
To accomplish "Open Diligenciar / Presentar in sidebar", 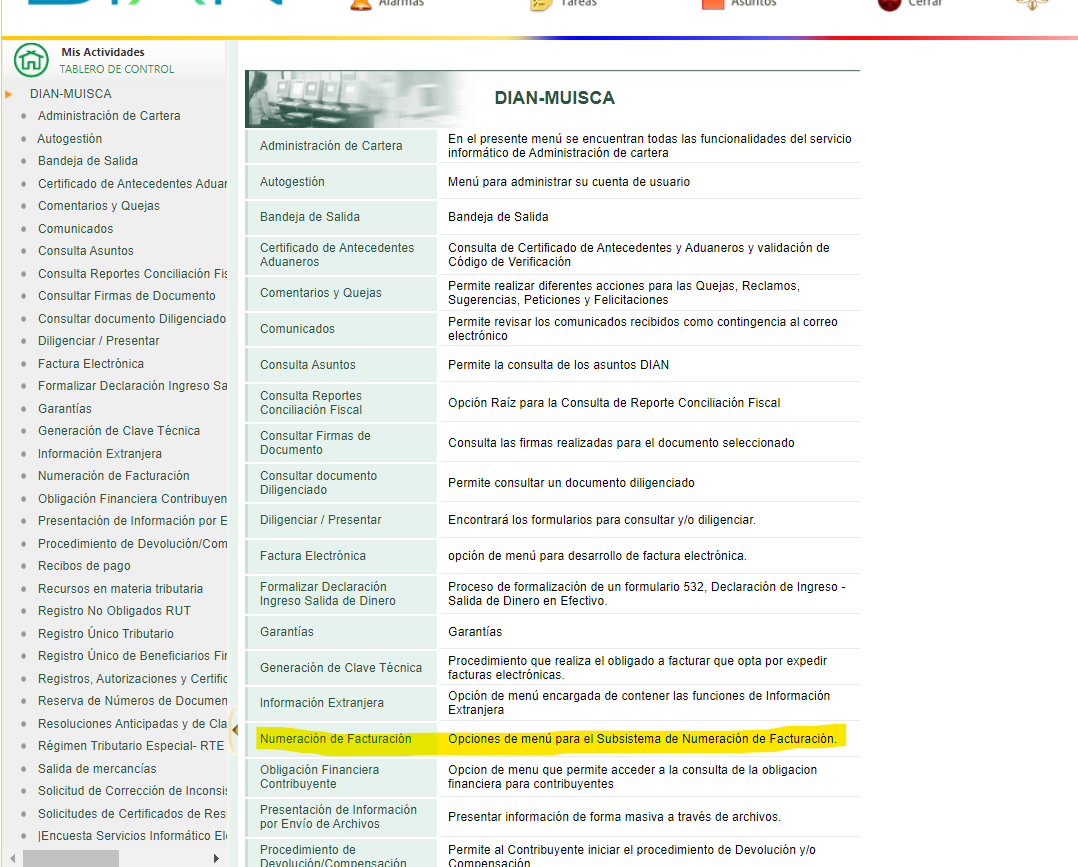I will [98, 340].
